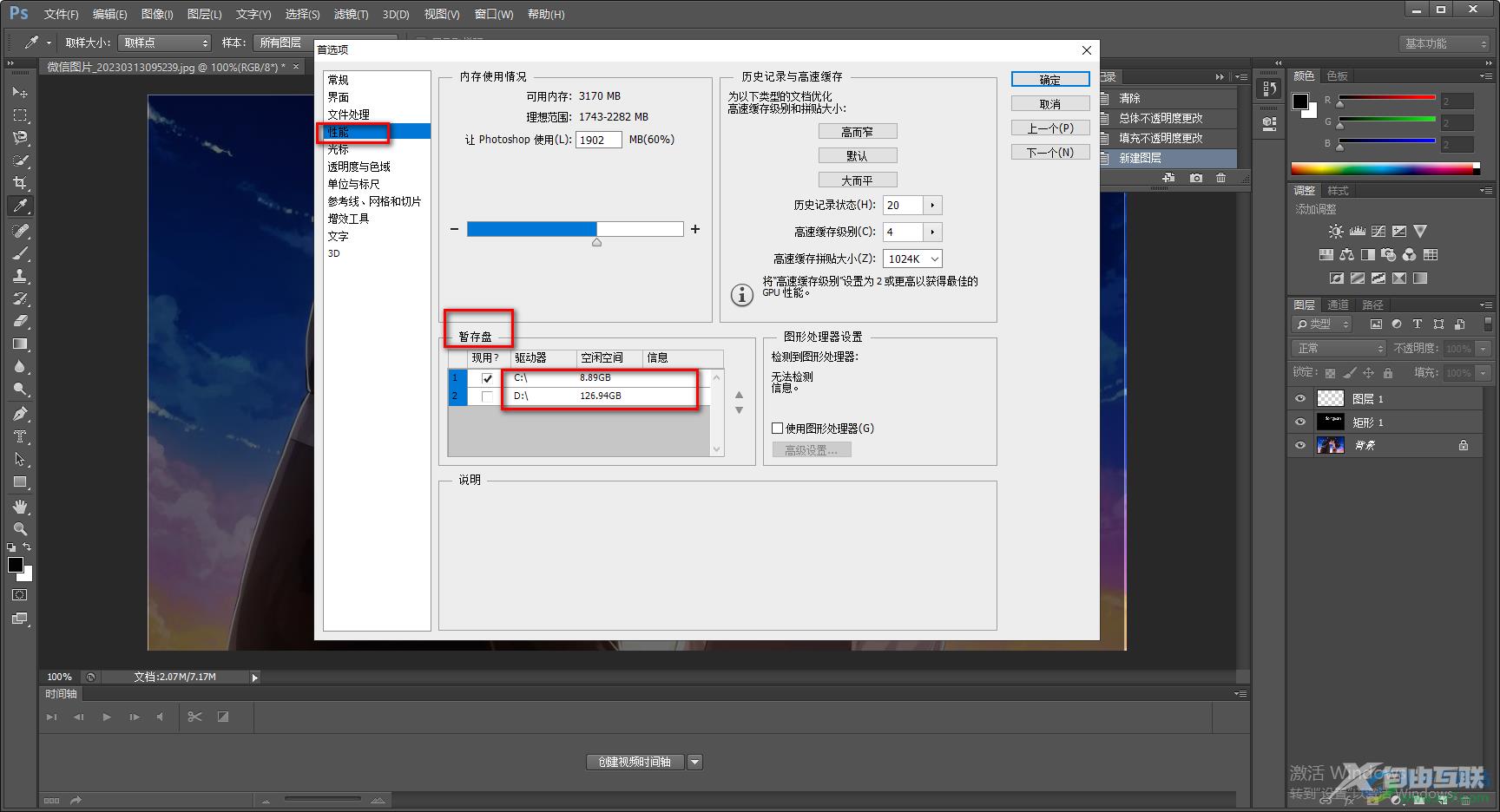Switch to the 通道 tab
The height and width of the screenshot is (812, 1500).
pos(1338,304)
